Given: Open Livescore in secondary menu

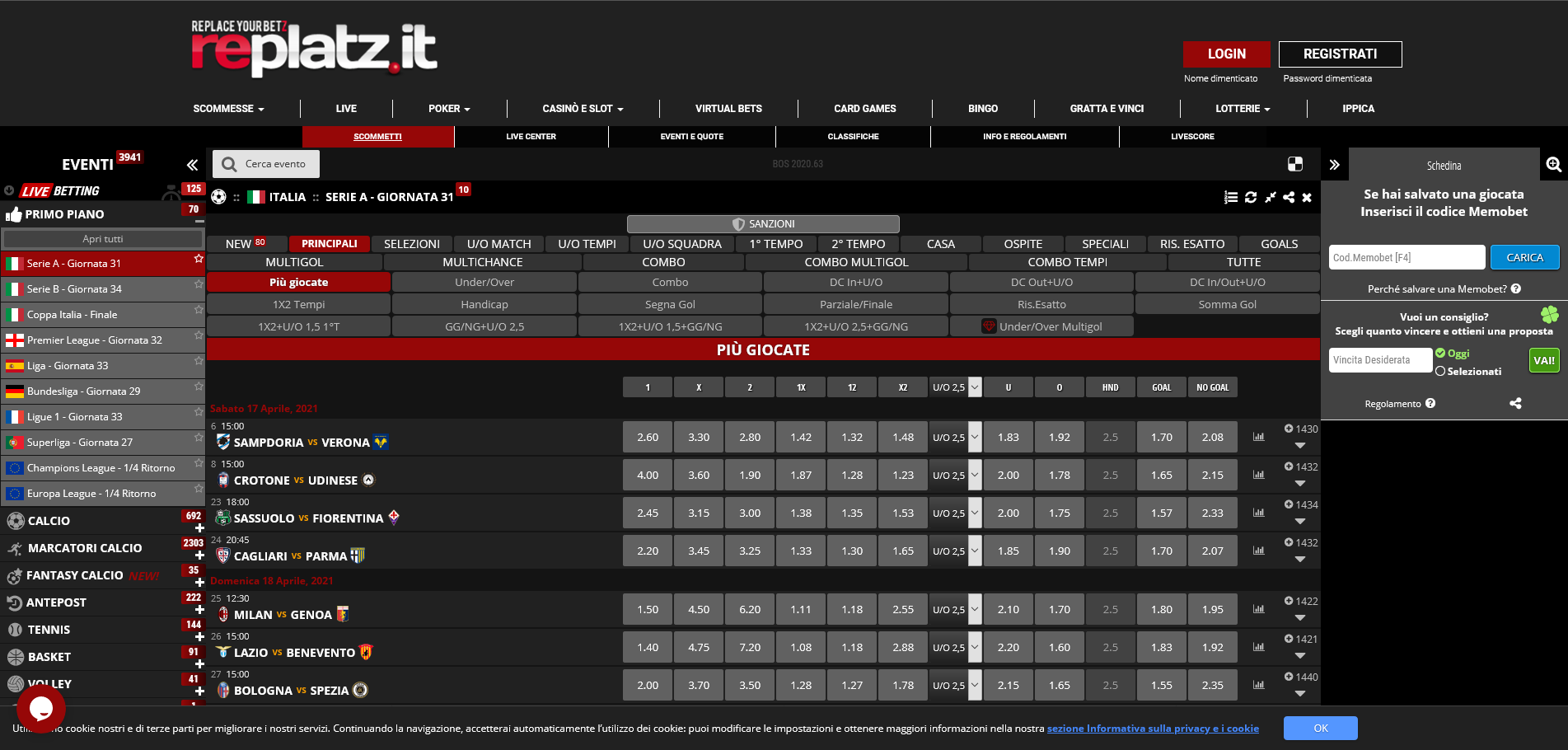Looking at the screenshot, I should click(x=1192, y=137).
